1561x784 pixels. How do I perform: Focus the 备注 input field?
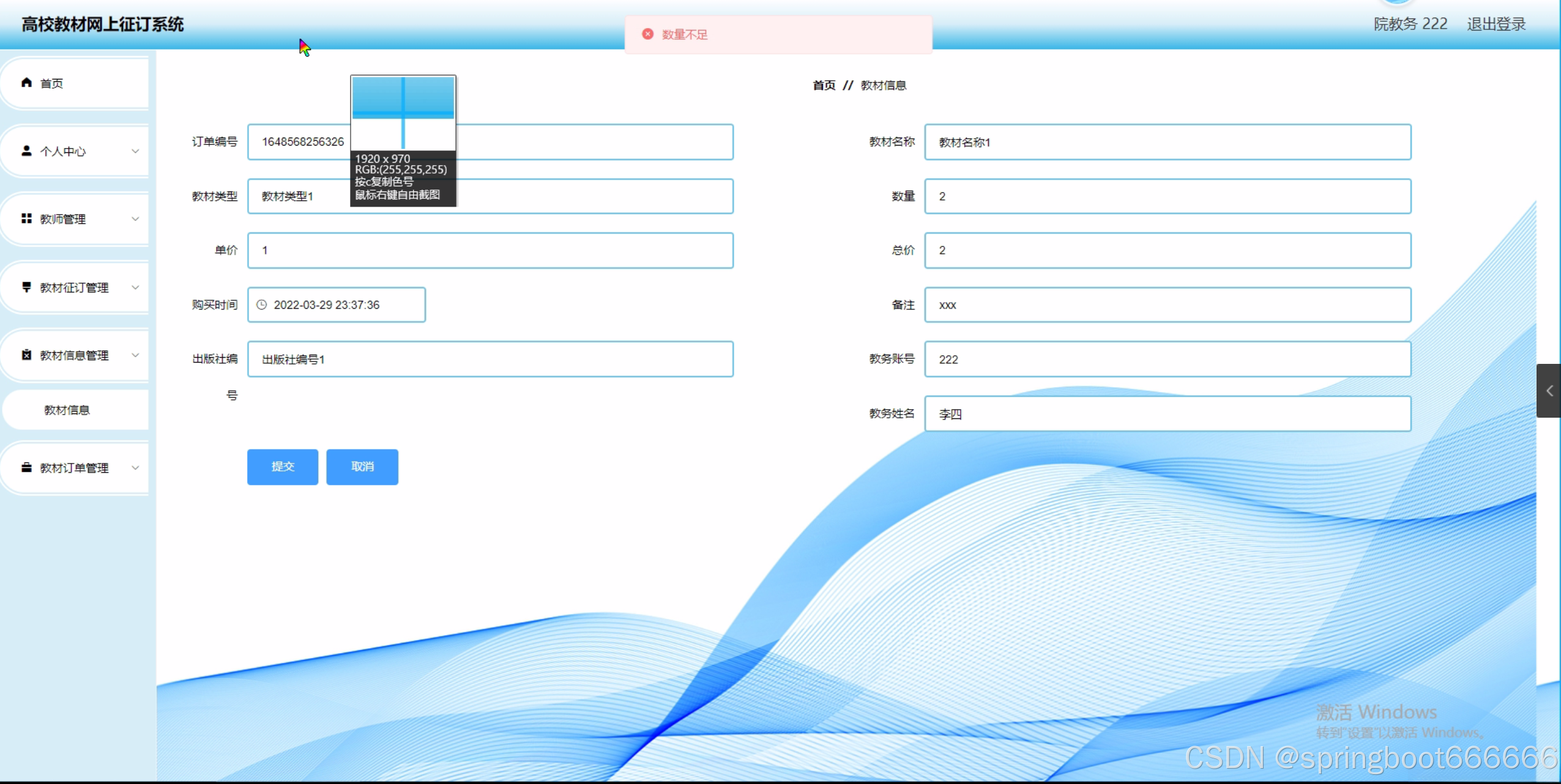(x=1167, y=305)
